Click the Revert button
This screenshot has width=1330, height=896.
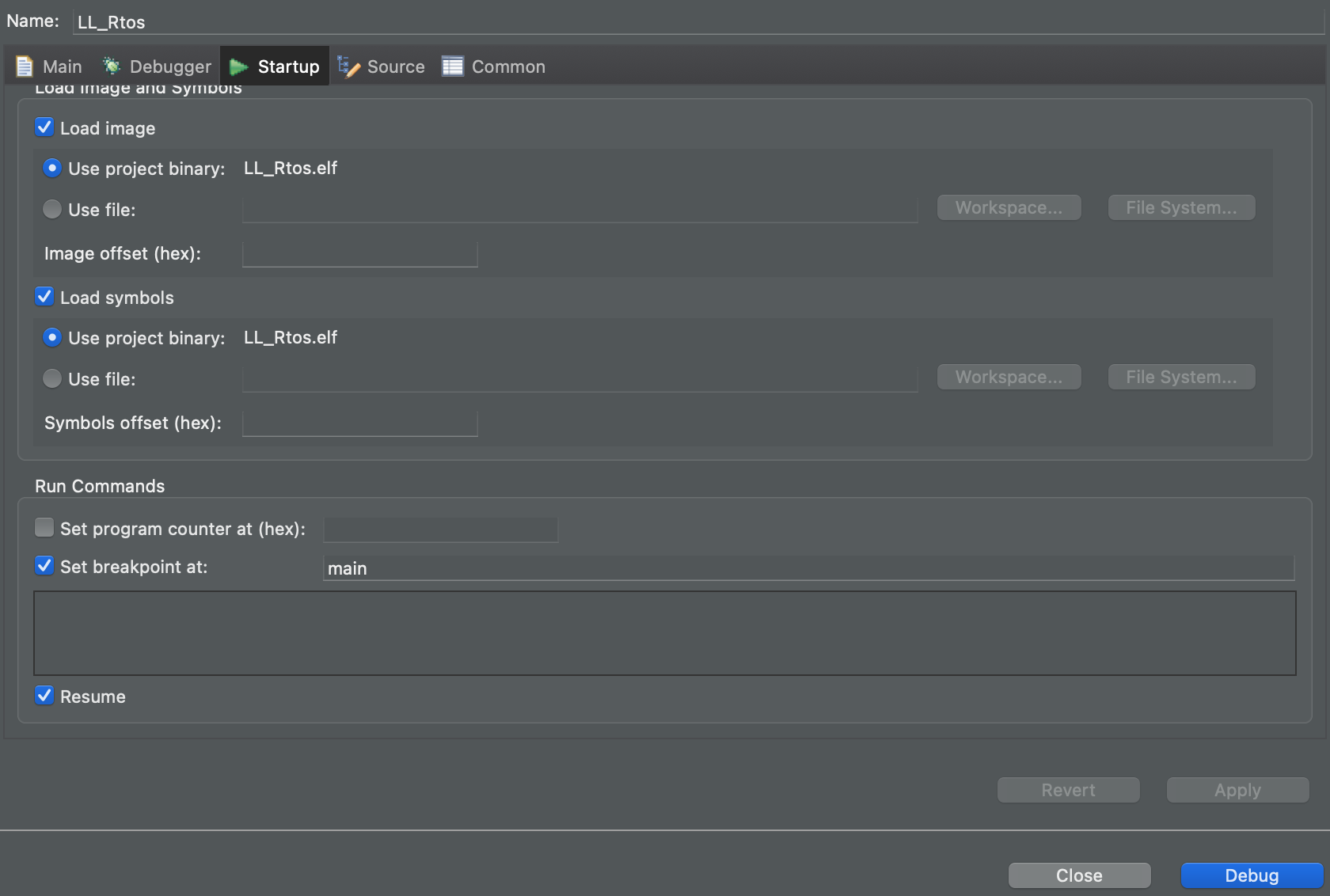click(1069, 790)
